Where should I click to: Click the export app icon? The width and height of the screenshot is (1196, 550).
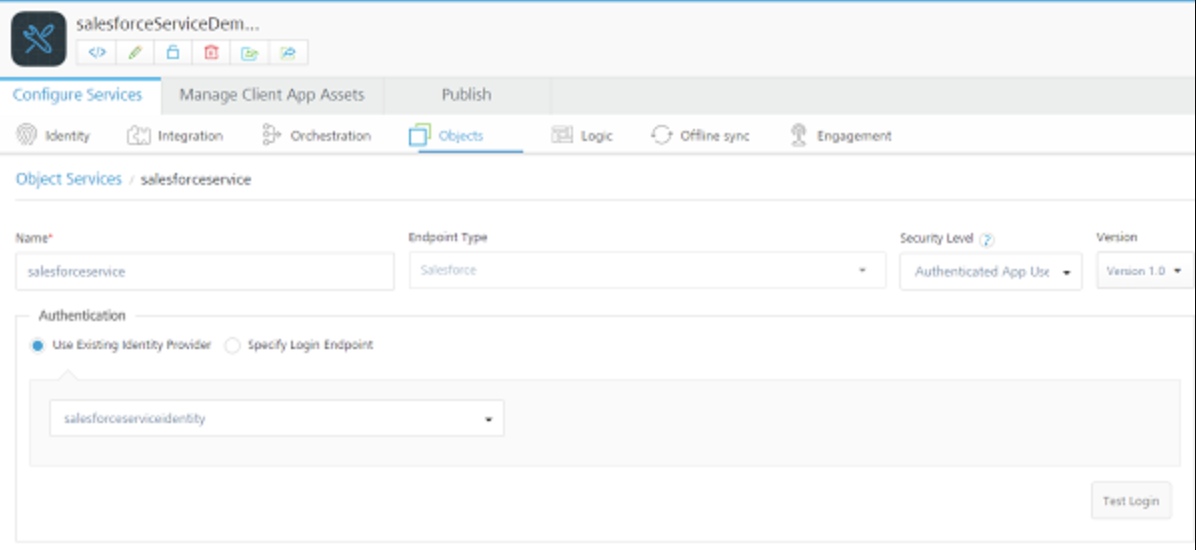(249, 53)
